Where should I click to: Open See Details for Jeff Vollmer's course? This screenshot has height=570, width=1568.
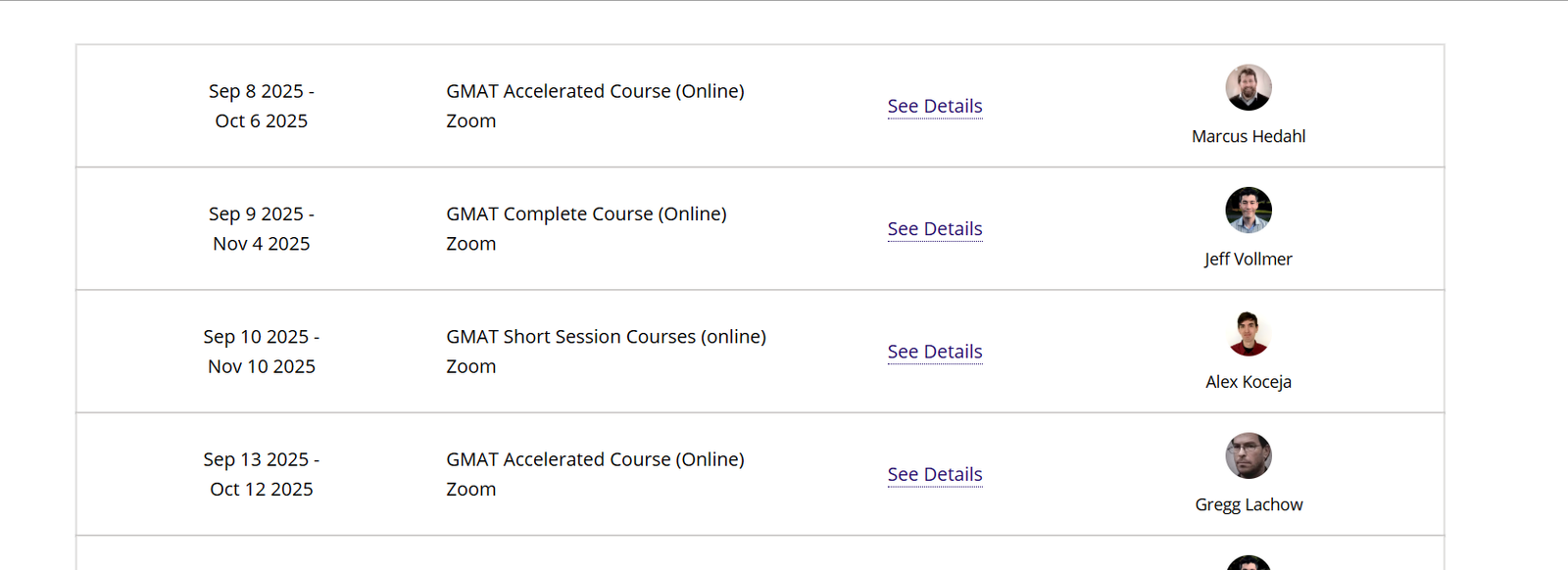934,228
